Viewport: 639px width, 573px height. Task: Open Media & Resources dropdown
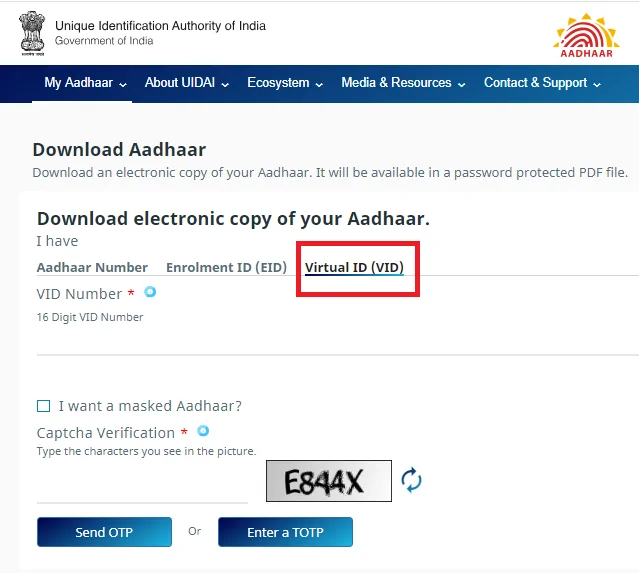(403, 83)
